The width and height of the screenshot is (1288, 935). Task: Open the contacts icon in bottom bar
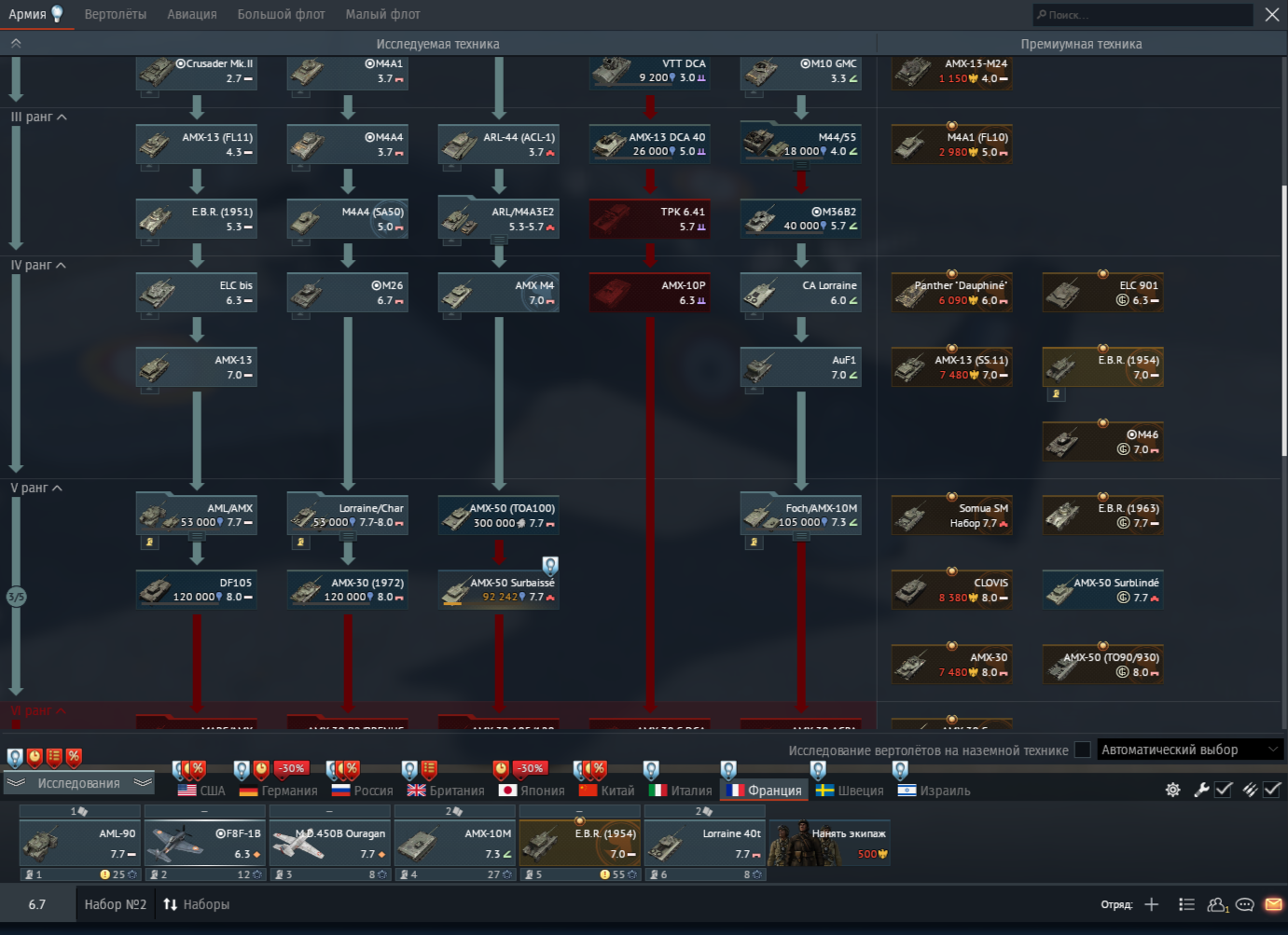coord(1217,904)
